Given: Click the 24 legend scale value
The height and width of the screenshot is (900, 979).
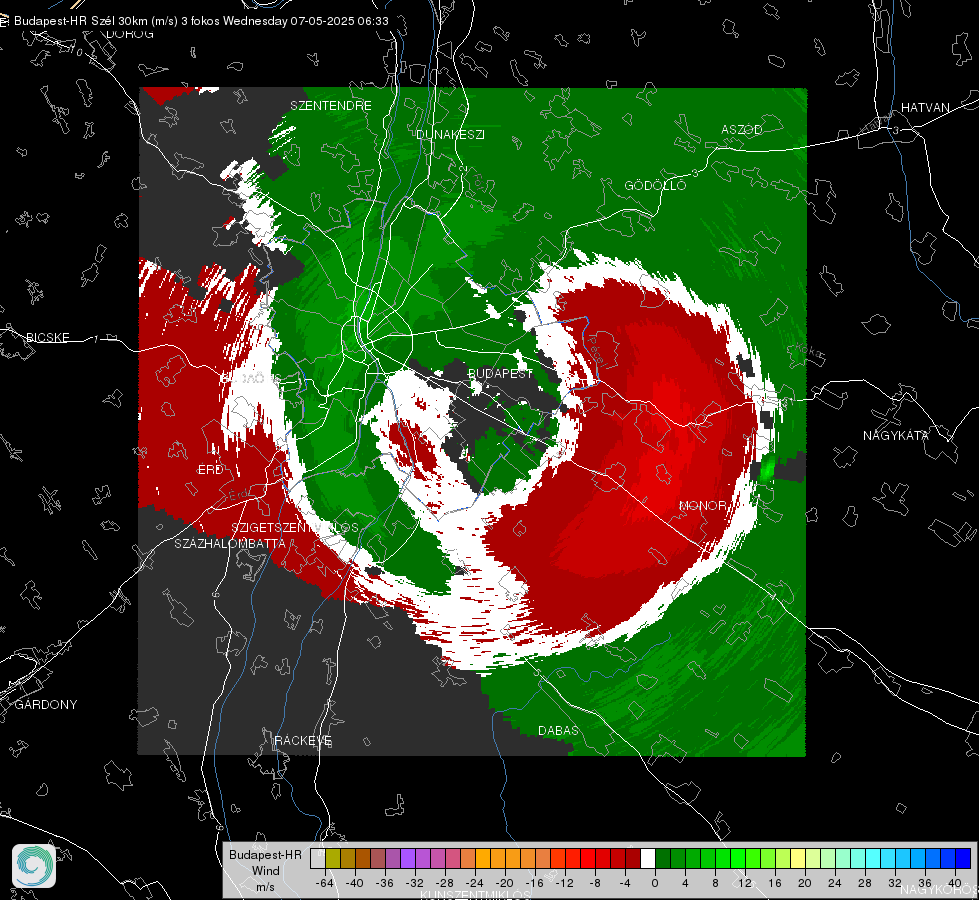Looking at the screenshot, I should click(835, 883).
